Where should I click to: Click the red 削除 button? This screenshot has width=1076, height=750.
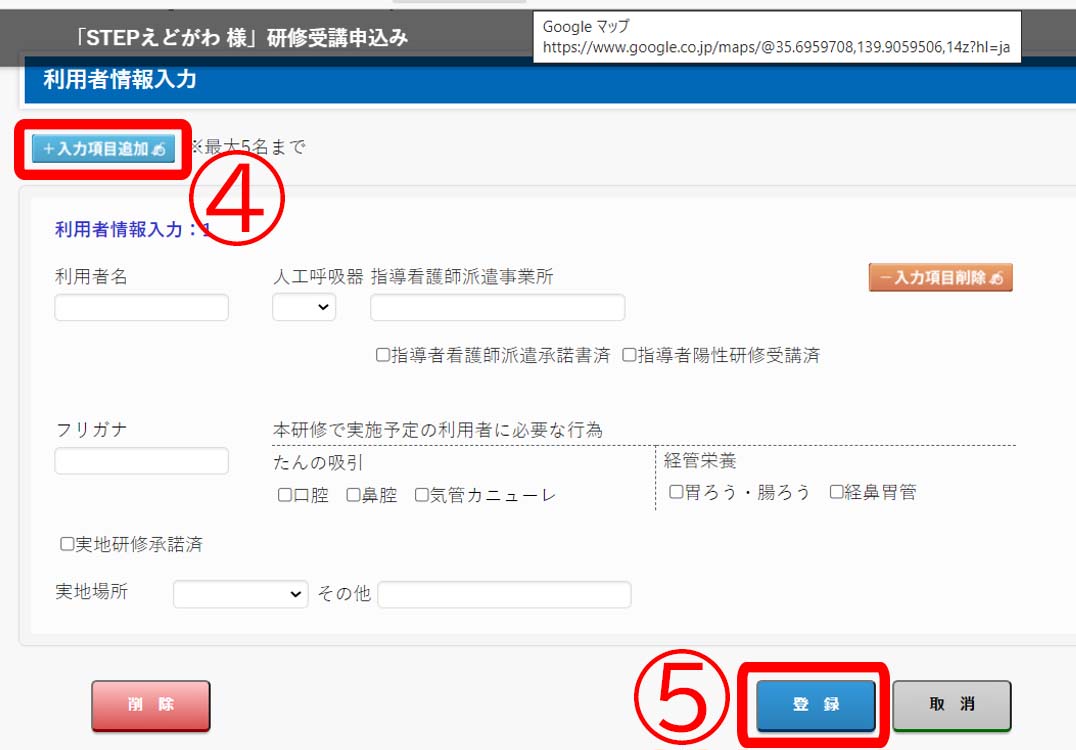click(x=151, y=705)
